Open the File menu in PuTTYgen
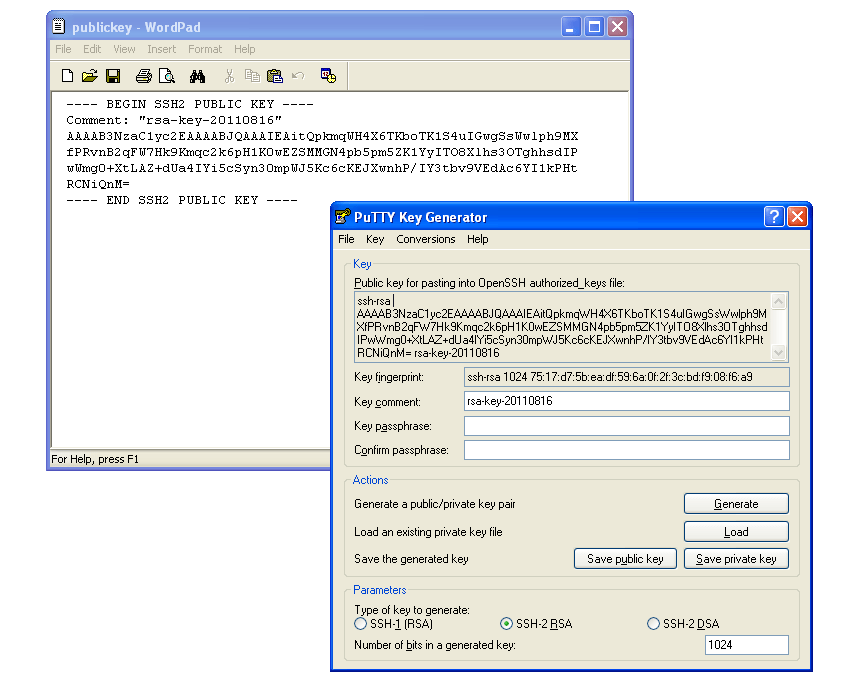 pyautogui.click(x=346, y=239)
